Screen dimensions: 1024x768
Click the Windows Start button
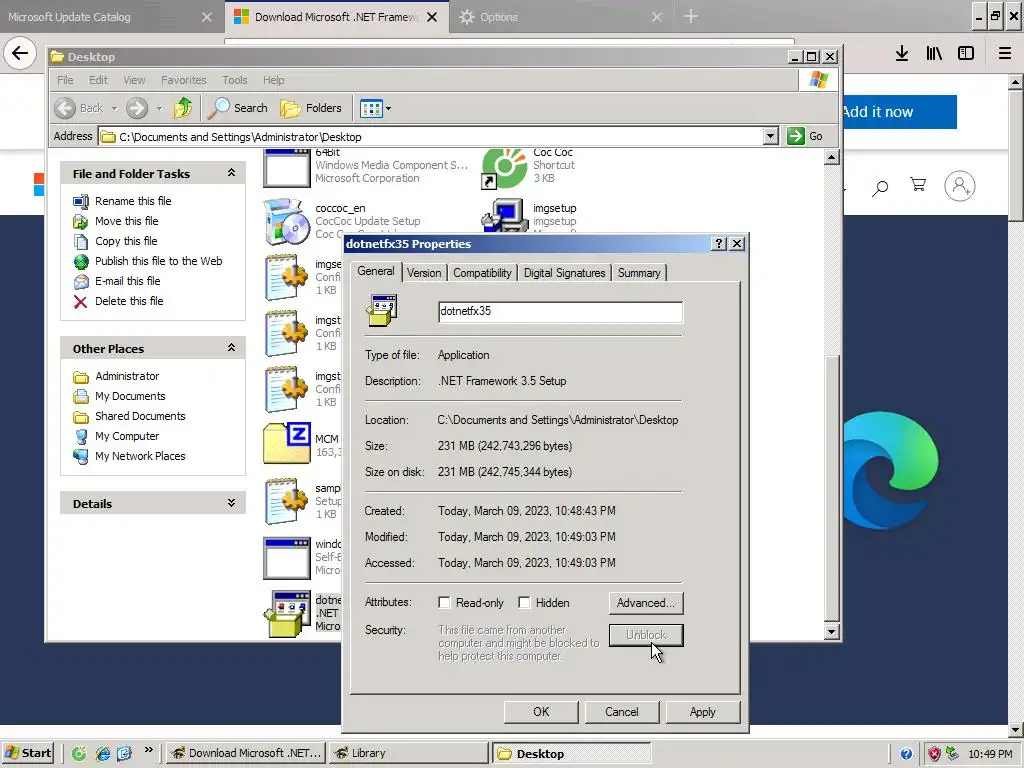28,753
